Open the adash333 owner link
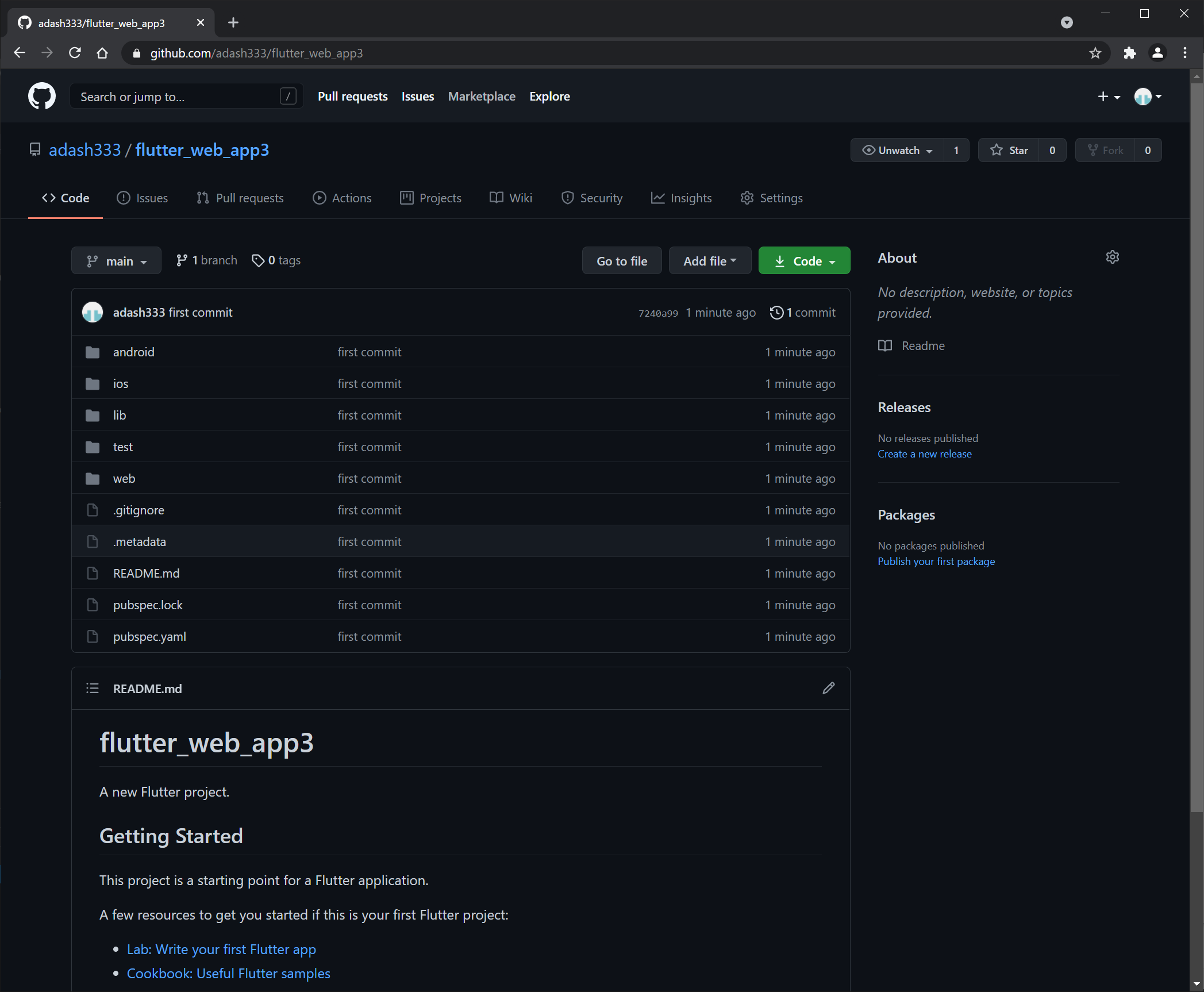Screen dimensions: 1204x992 (x=85, y=150)
